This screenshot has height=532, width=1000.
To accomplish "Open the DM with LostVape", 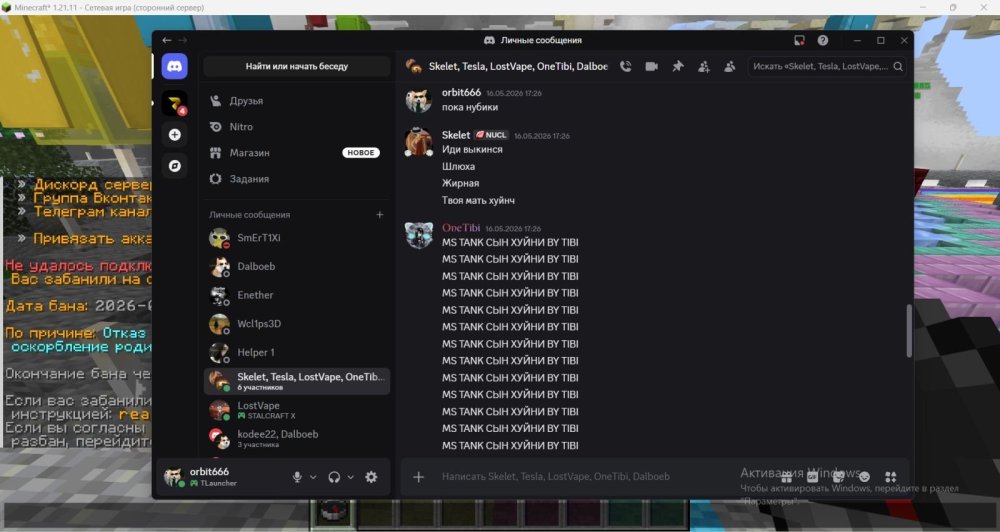I will (297, 410).
